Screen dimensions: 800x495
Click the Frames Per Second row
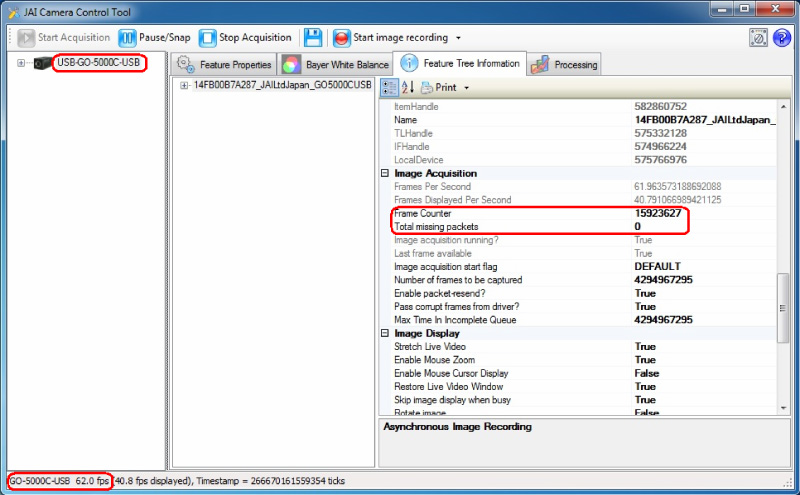coord(585,187)
